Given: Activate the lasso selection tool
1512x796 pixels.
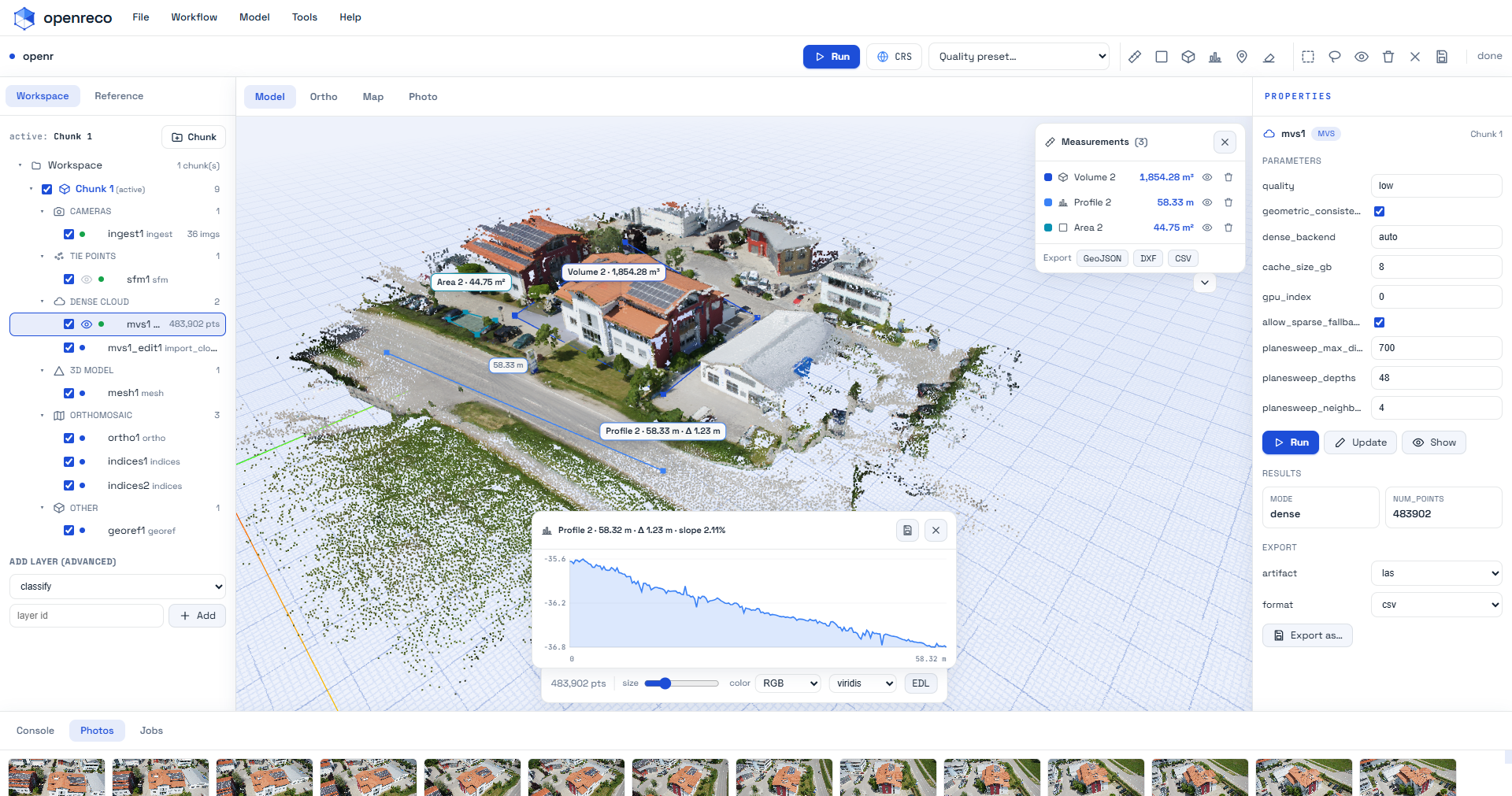Looking at the screenshot, I should (1335, 57).
